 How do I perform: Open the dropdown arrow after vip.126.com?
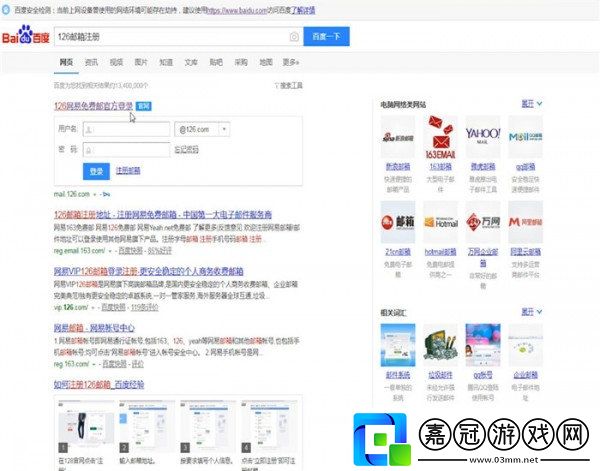point(93,308)
